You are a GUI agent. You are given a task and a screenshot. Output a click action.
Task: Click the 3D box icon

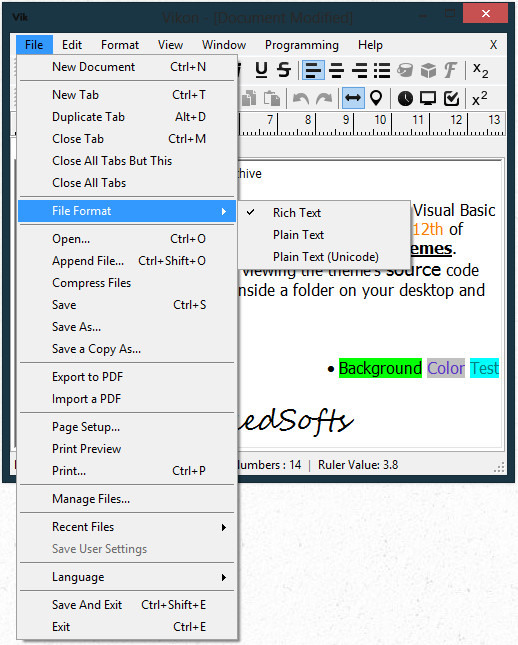(428, 70)
